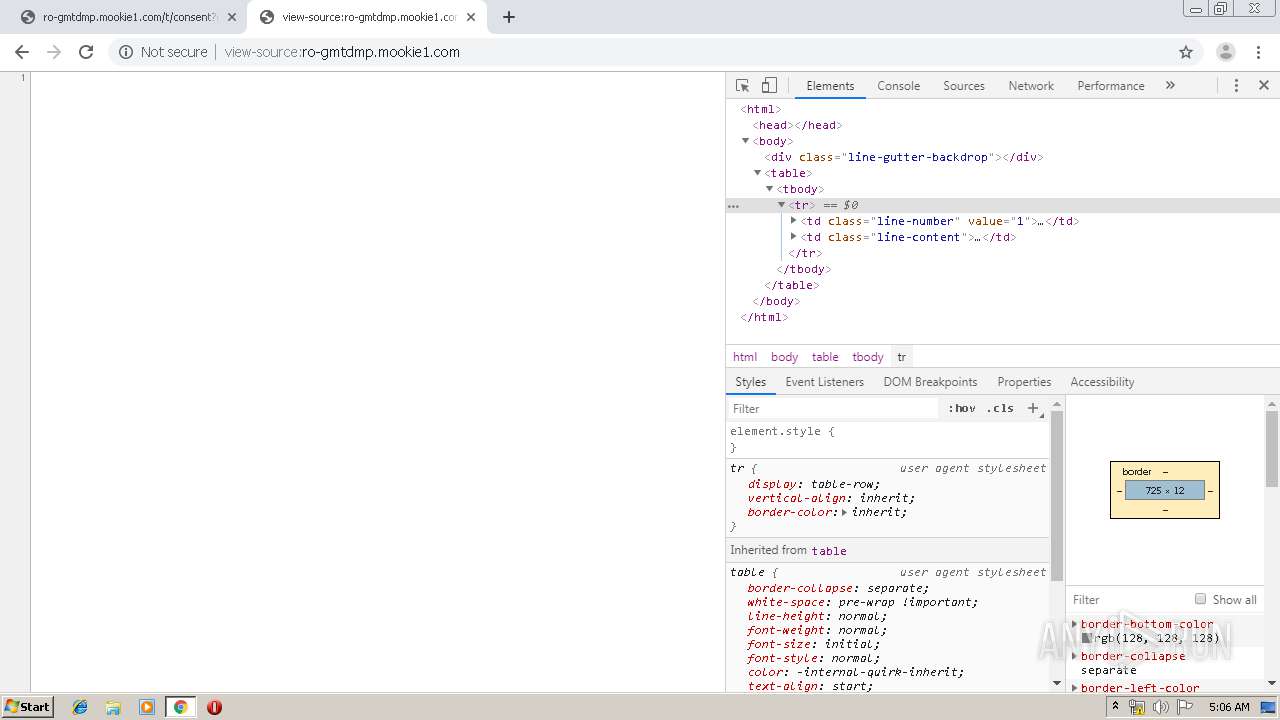Collapse the body element node
Image resolution: width=1280 pixels, height=720 pixels.
pos(745,141)
